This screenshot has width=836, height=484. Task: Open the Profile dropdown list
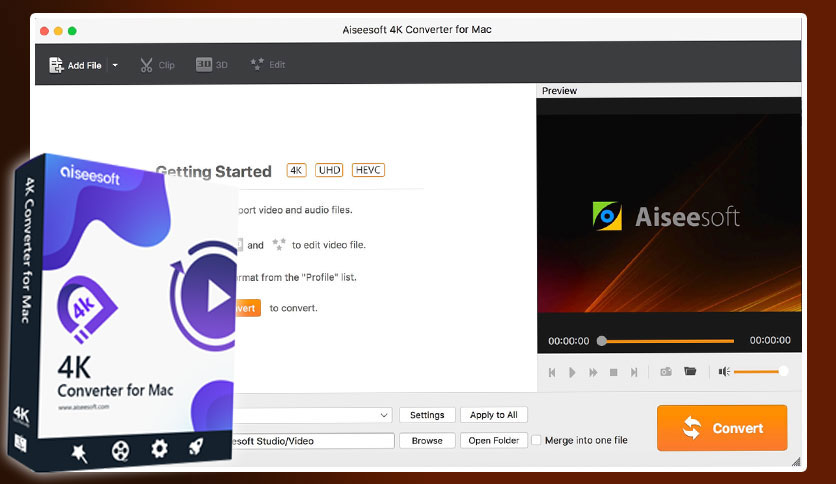[x=312, y=415]
